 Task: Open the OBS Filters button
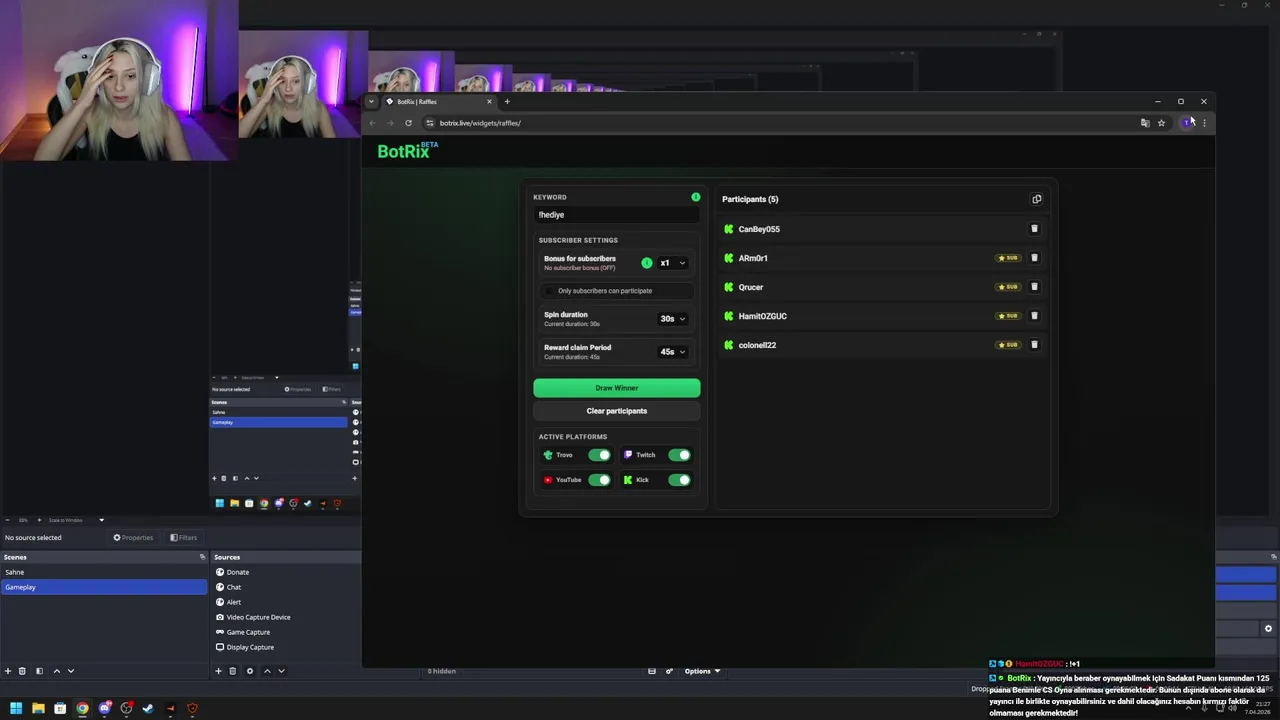click(183, 537)
